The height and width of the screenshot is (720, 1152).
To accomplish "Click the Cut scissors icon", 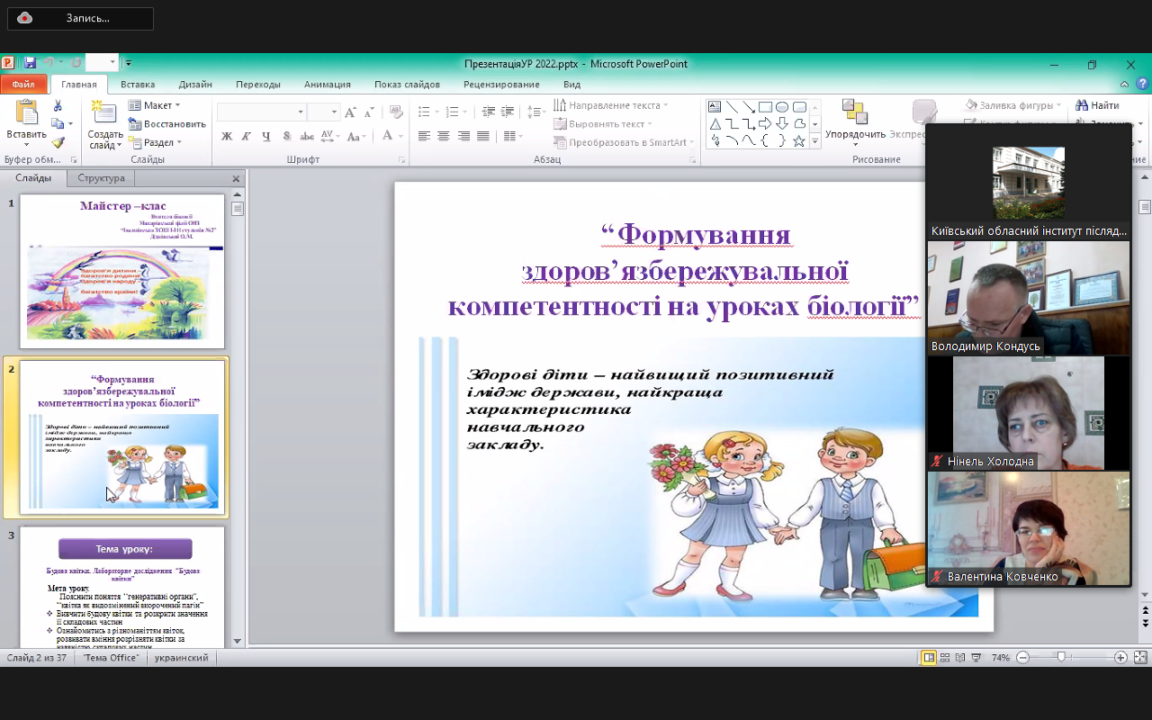I will [58, 106].
